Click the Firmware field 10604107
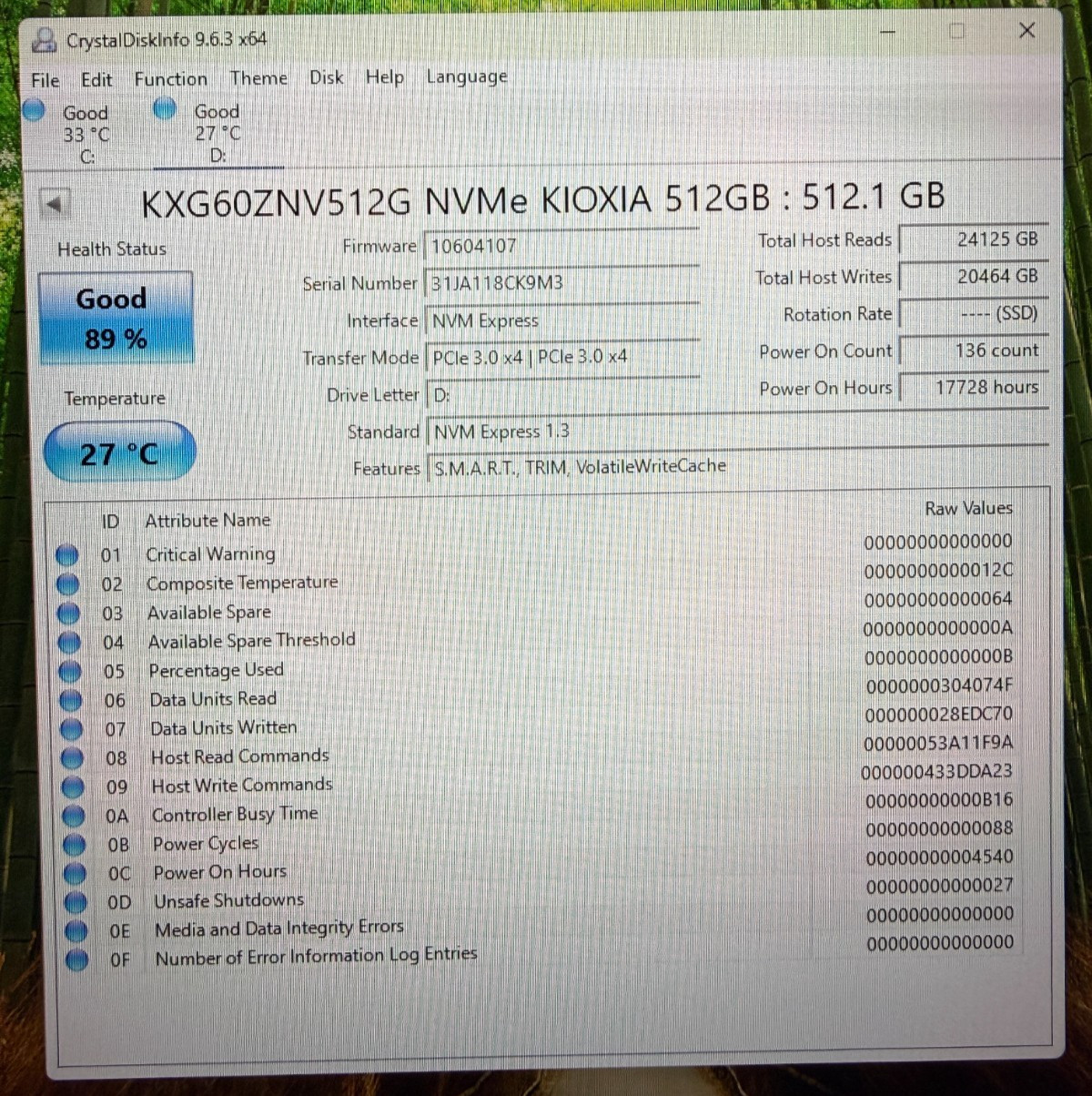This screenshot has height=1096, width=1092. (561, 246)
